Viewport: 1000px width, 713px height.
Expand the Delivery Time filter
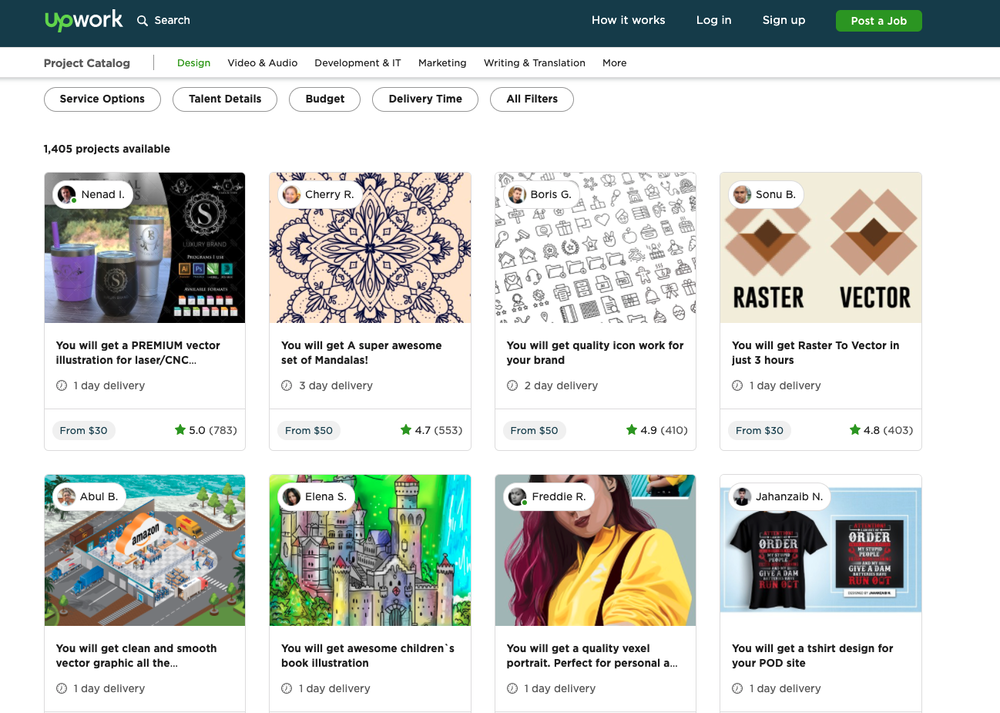[425, 99]
